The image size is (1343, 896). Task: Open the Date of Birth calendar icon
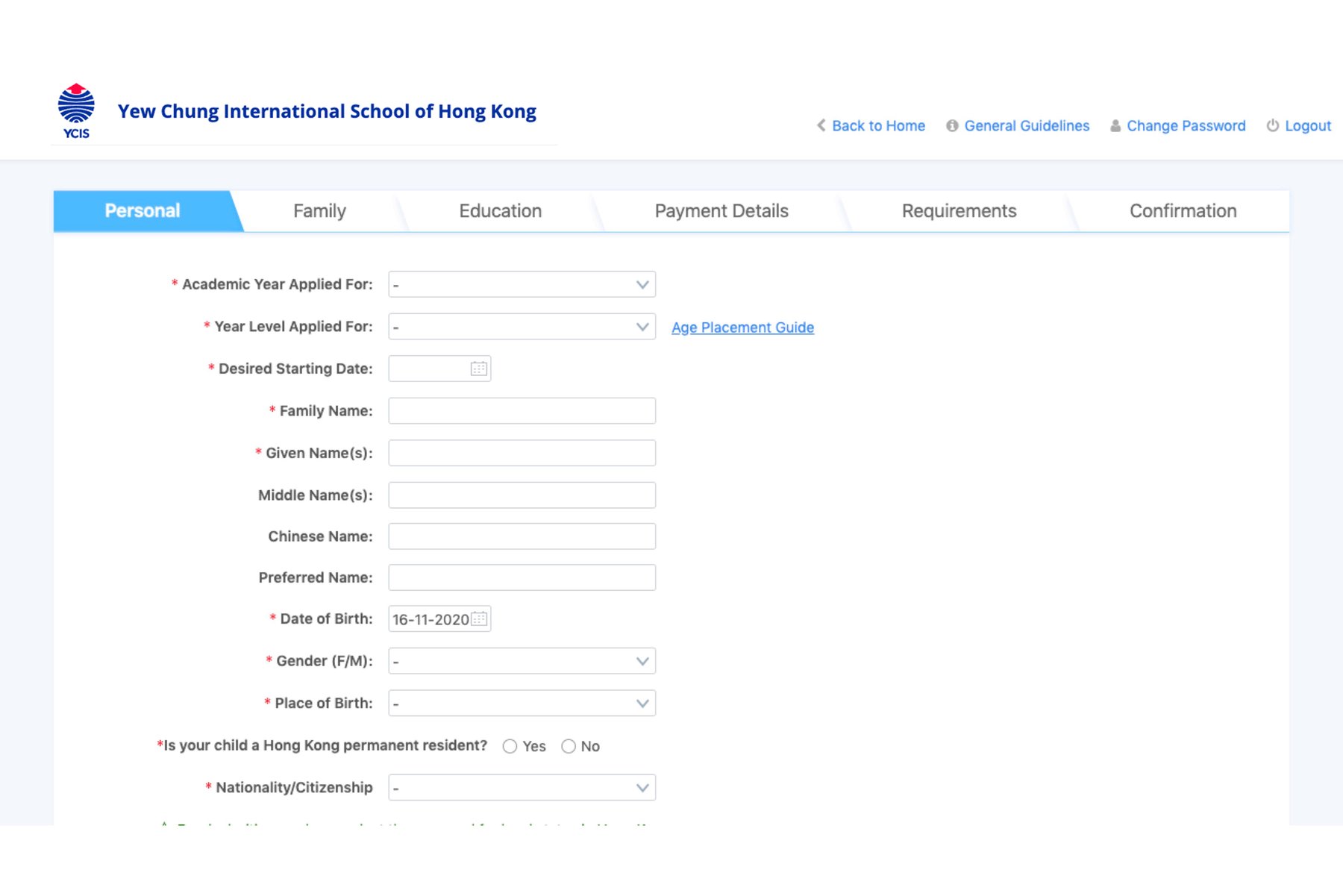[480, 619]
